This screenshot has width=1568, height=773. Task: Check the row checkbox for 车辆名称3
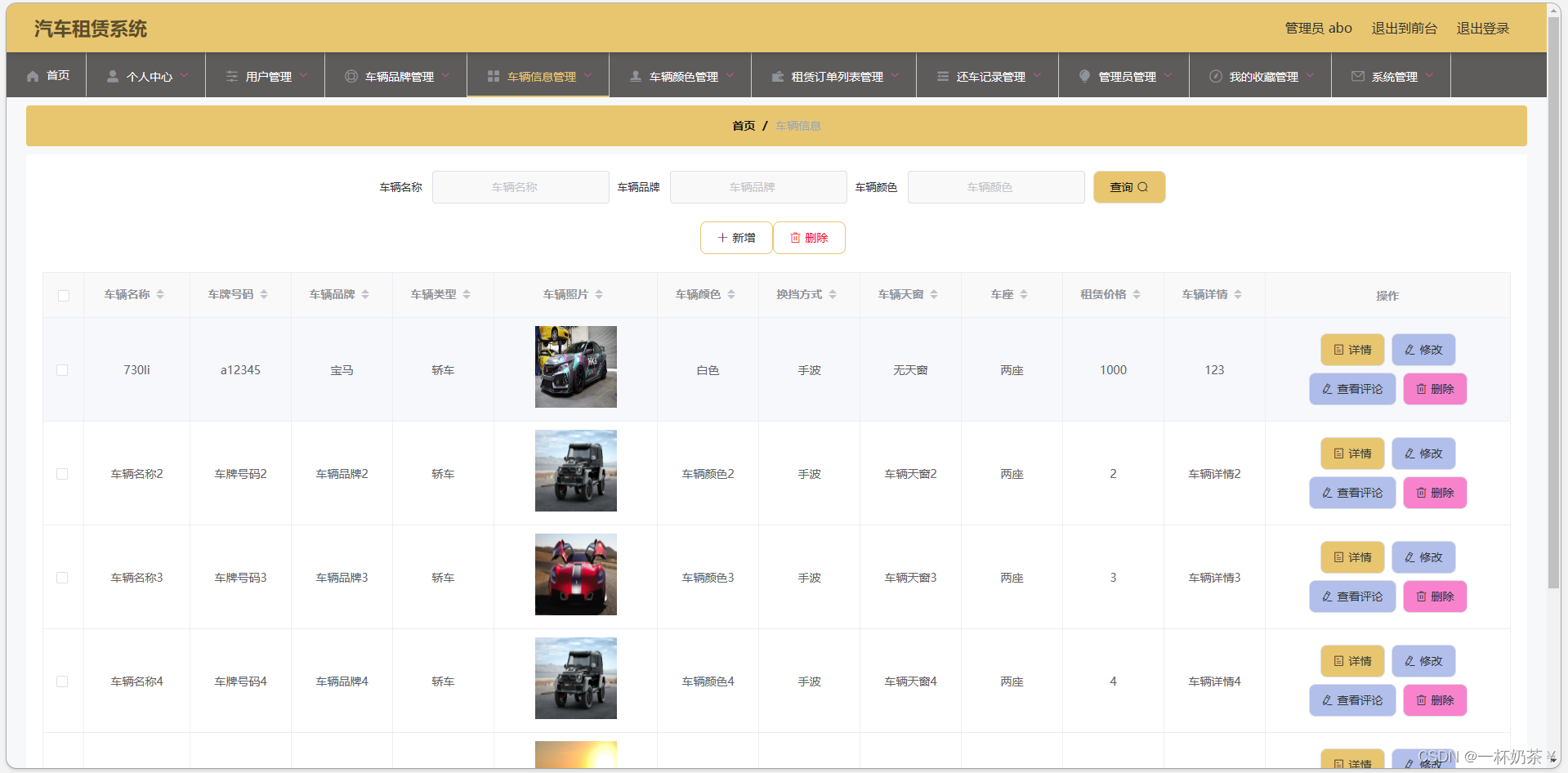[x=62, y=578]
